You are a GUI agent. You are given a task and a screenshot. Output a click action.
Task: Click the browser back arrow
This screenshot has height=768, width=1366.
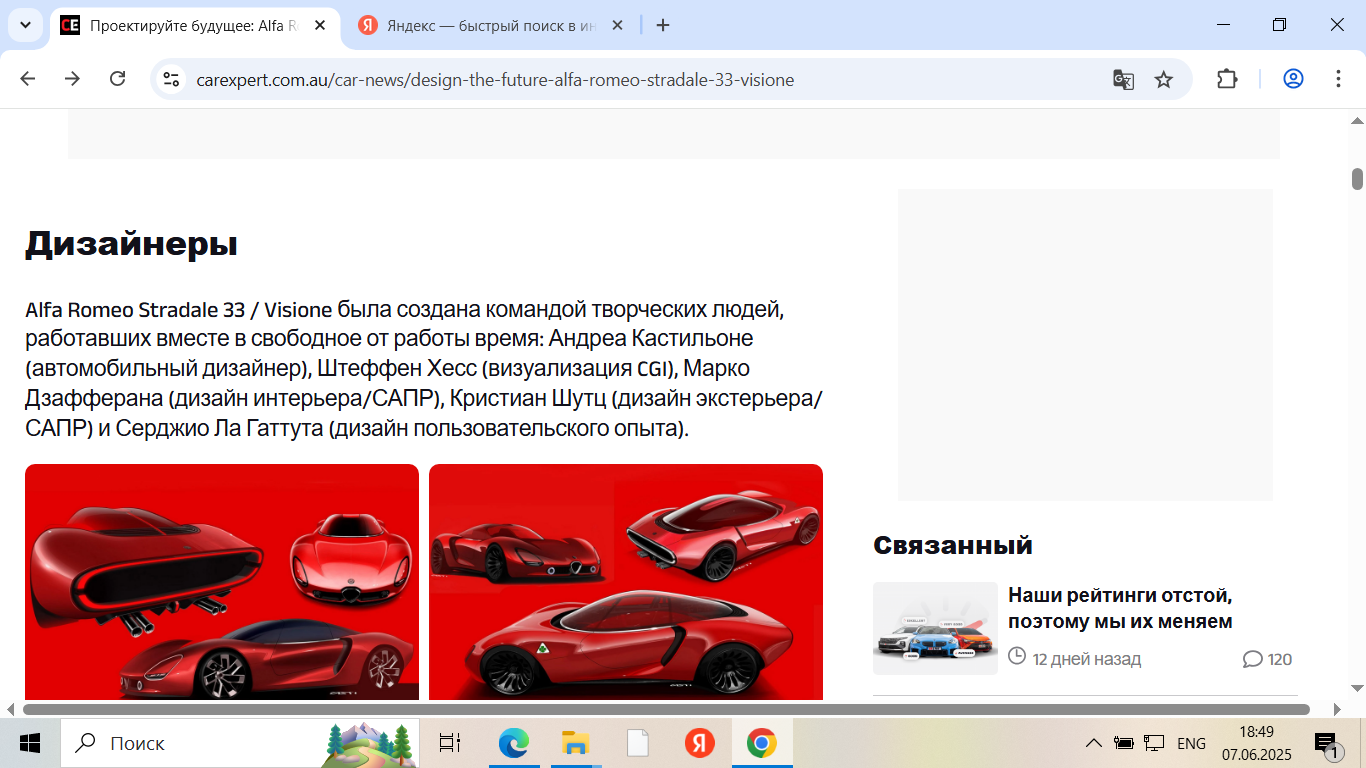tap(28, 79)
